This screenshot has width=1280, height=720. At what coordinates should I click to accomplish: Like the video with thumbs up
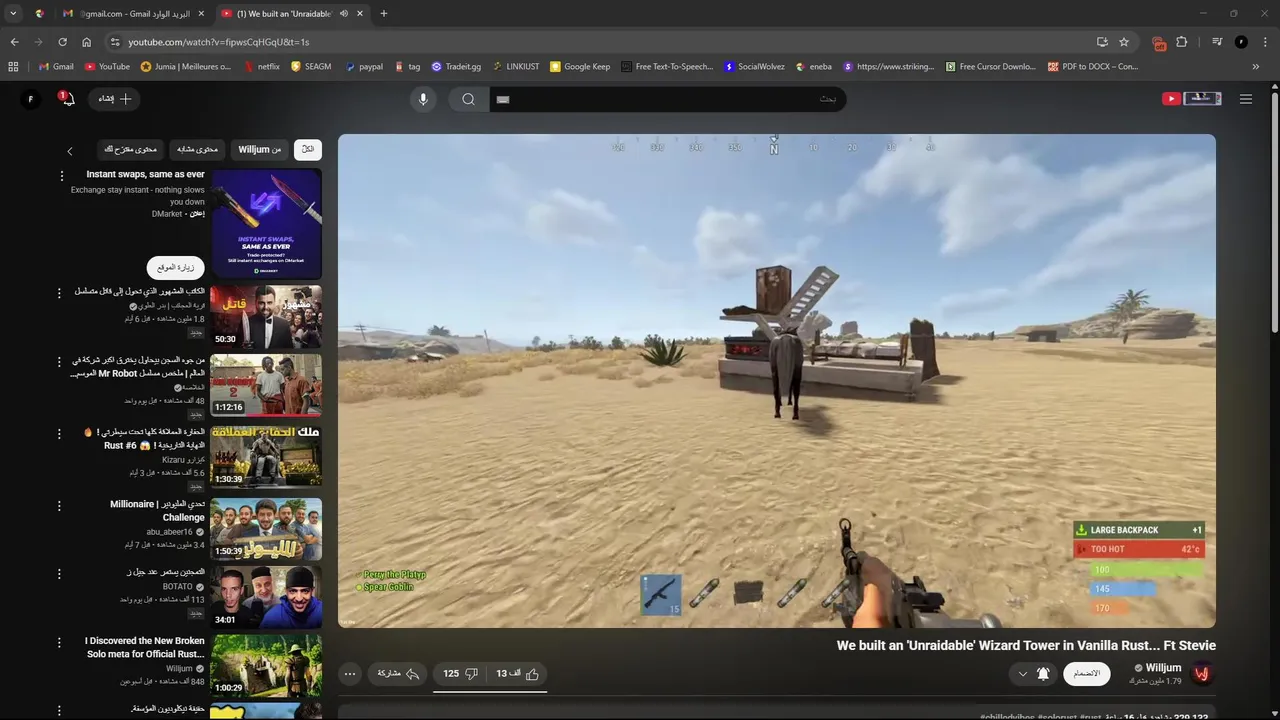click(518, 674)
